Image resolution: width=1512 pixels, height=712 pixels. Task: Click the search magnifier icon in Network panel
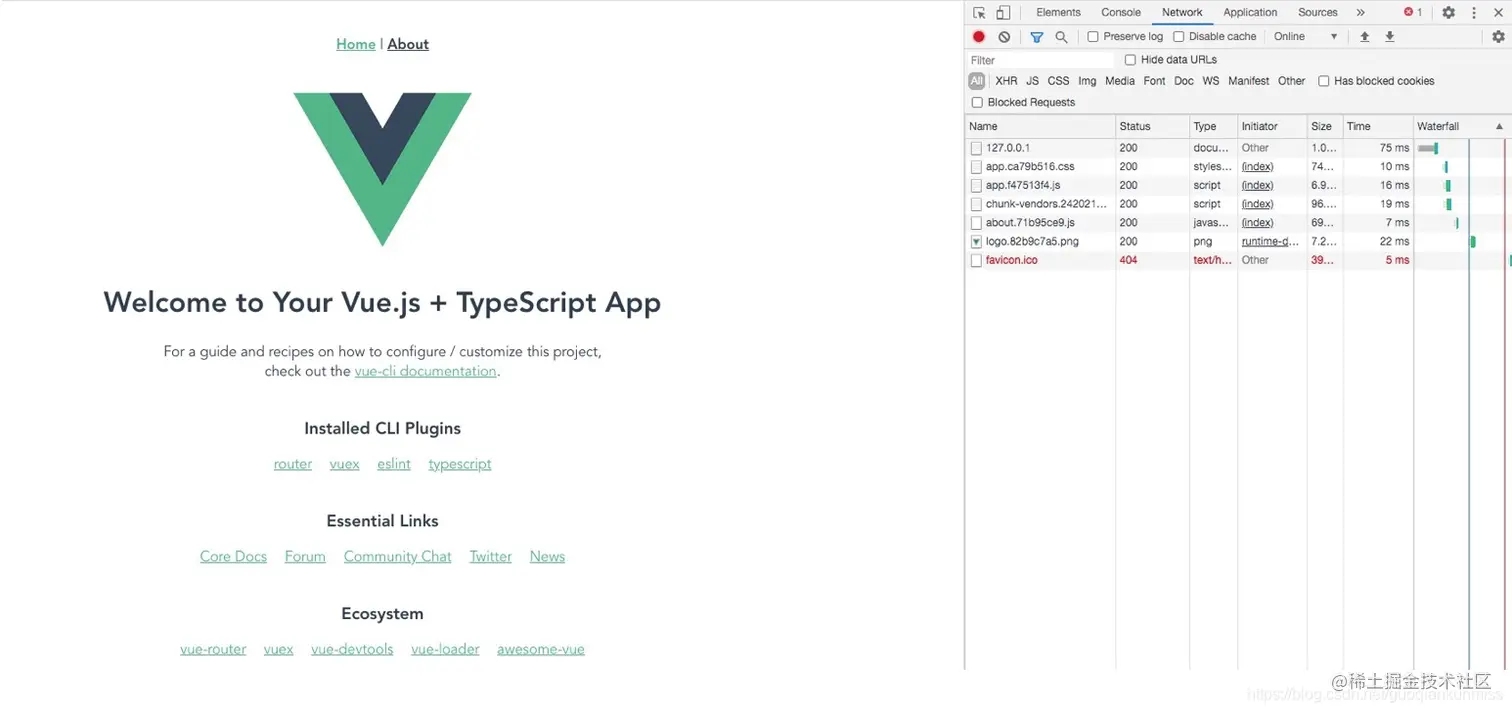tap(1060, 36)
